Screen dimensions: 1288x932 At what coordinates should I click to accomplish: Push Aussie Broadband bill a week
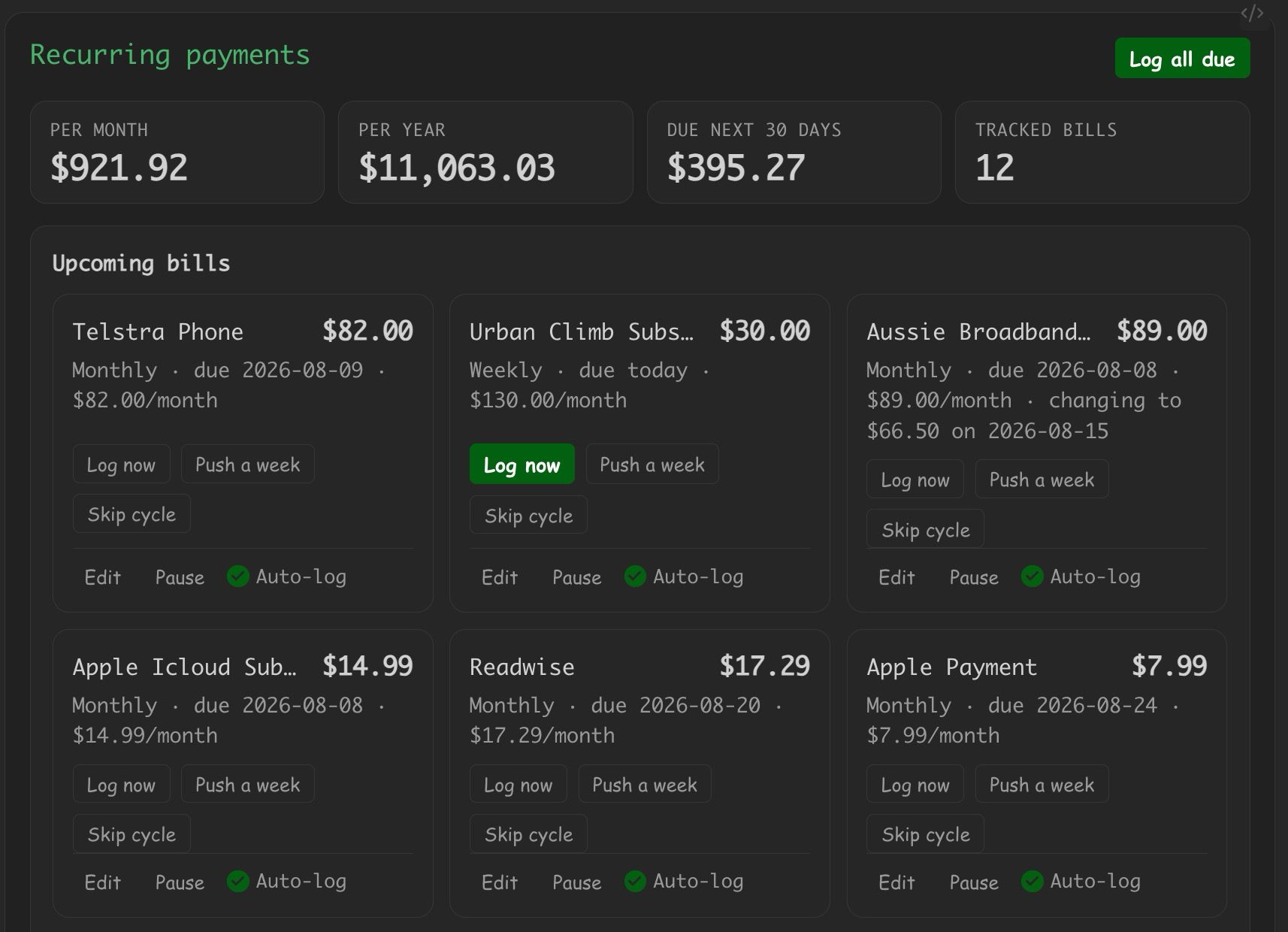pos(1042,479)
